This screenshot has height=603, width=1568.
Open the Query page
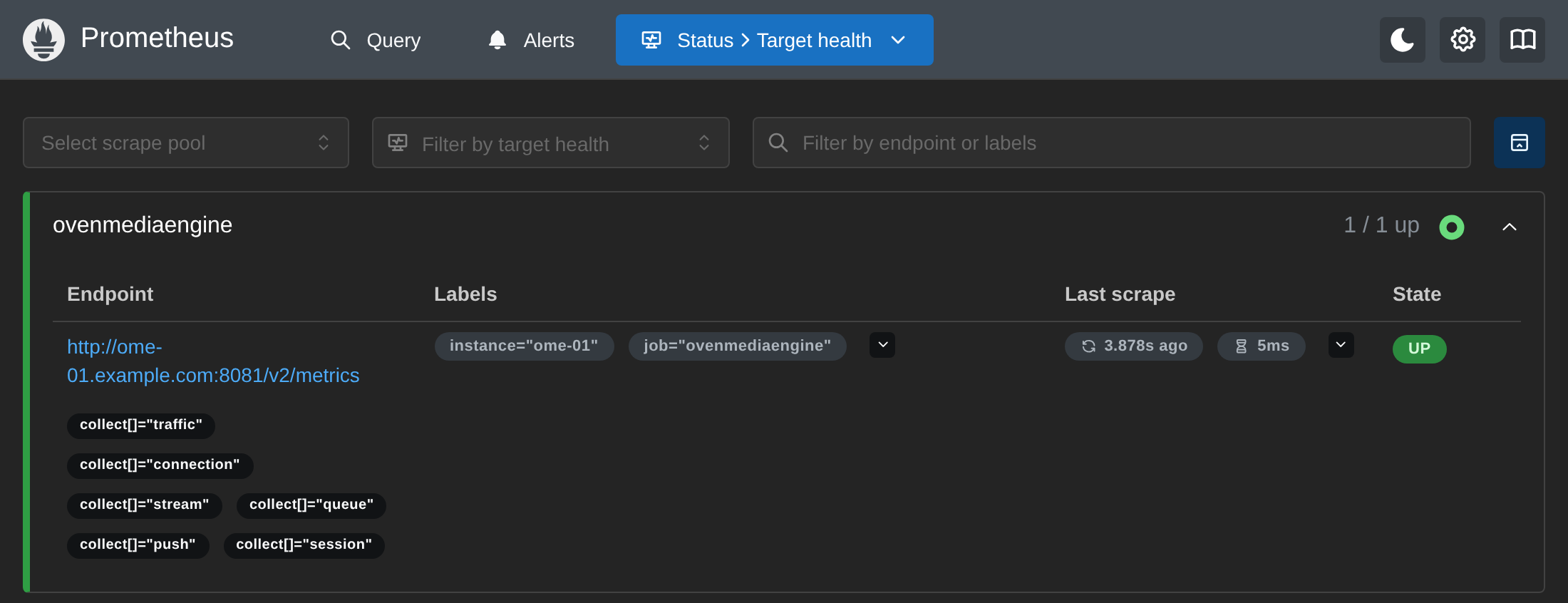point(376,40)
